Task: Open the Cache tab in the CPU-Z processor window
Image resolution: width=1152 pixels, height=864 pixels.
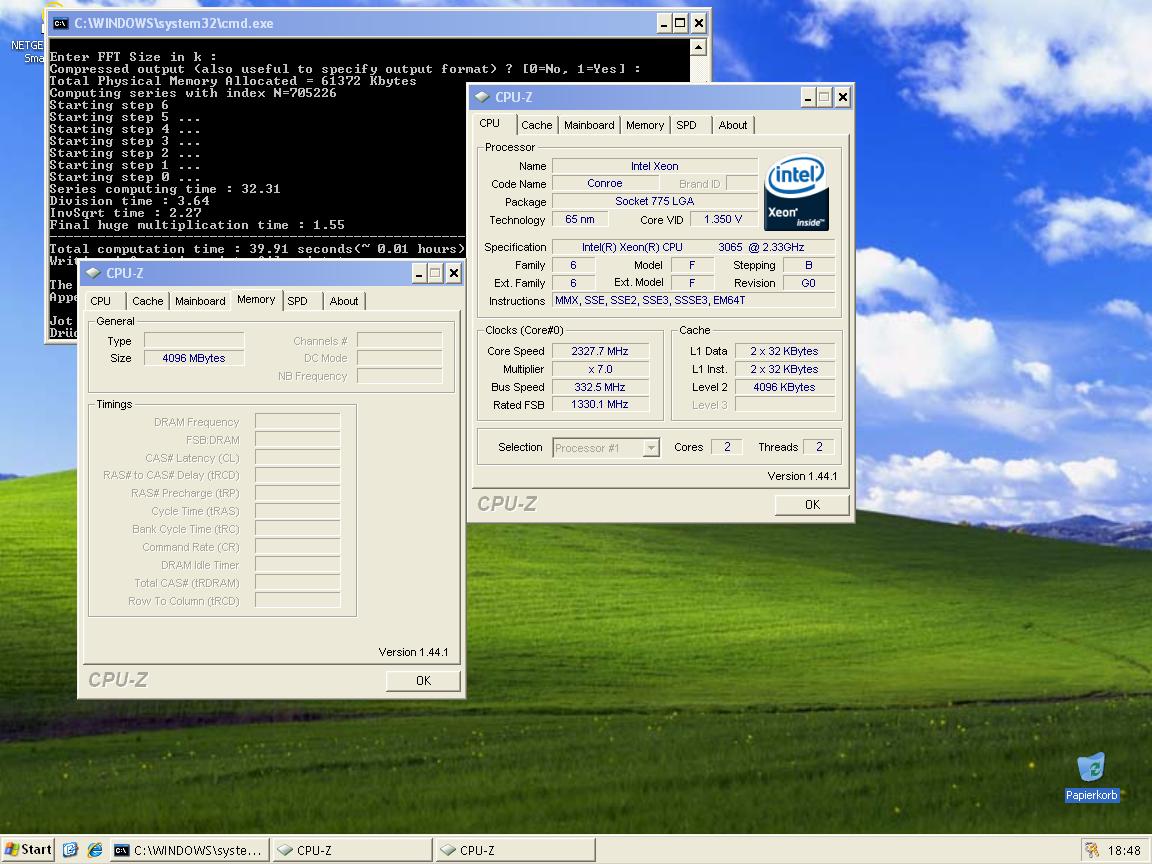Action: click(x=536, y=125)
